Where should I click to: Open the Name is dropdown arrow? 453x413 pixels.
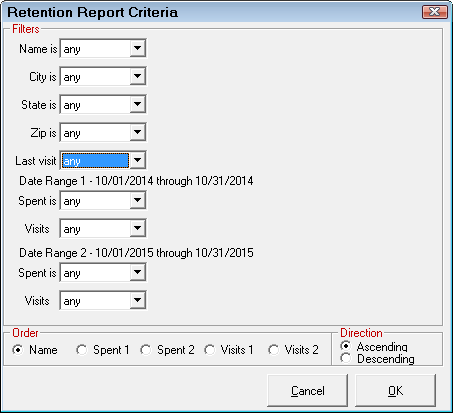137,48
